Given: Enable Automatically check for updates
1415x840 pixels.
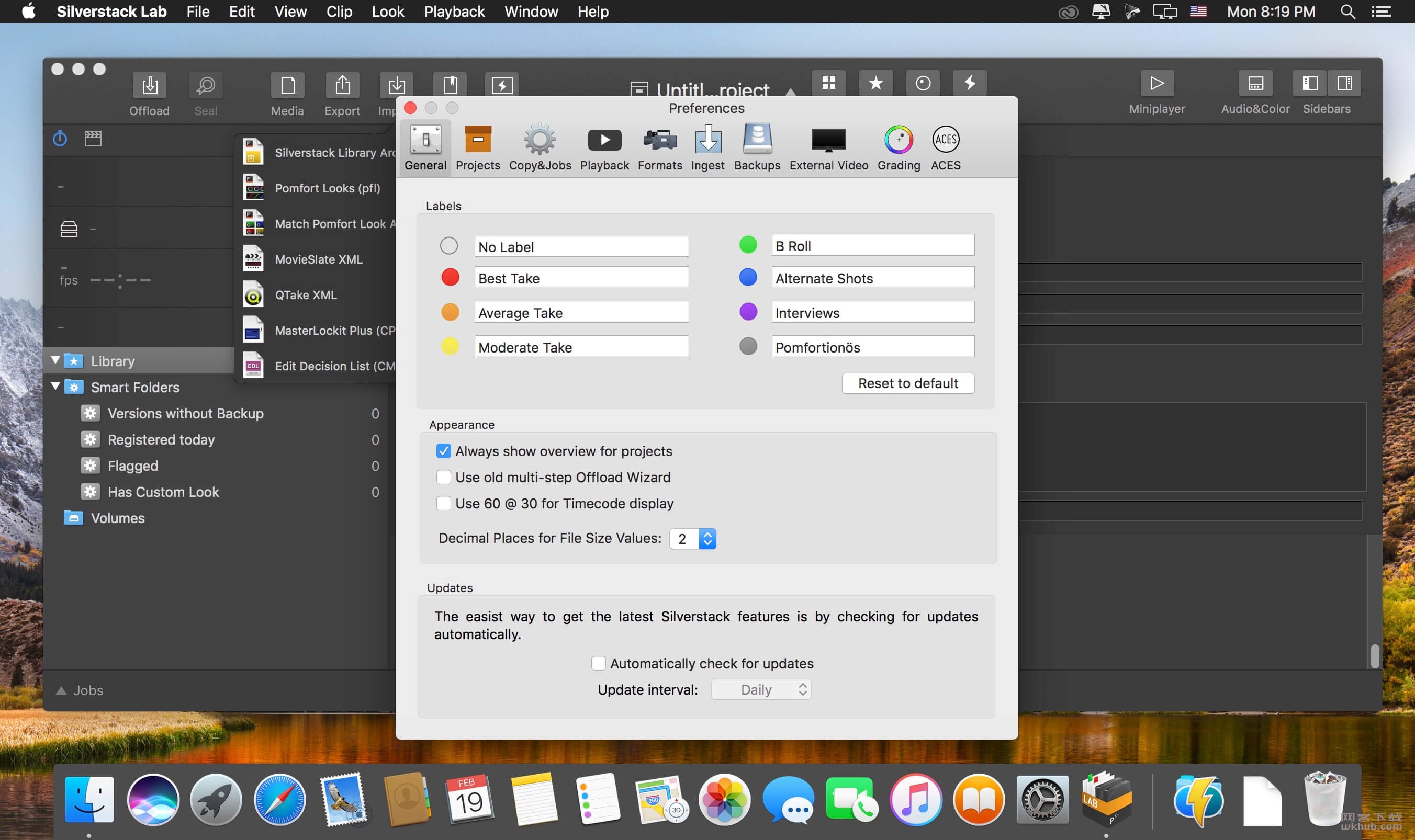Looking at the screenshot, I should (598, 663).
